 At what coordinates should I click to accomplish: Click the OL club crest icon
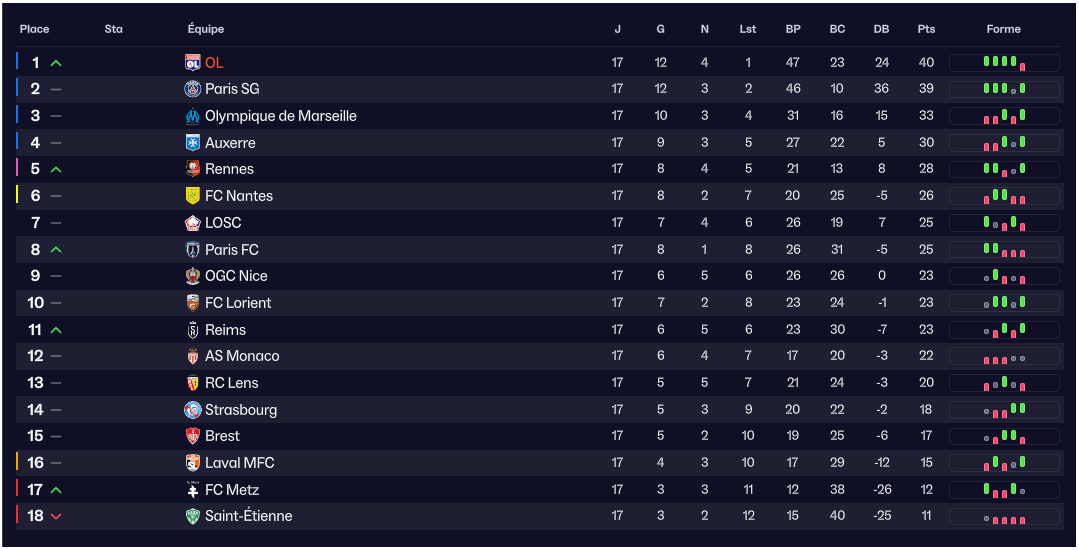(193, 62)
